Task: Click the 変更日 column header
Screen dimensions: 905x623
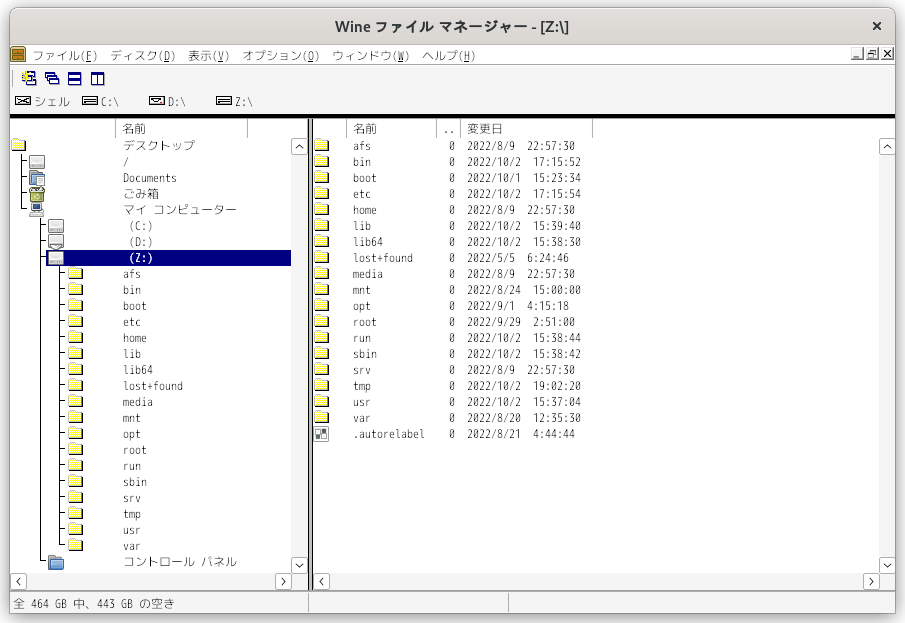Action: [x=486, y=129]
